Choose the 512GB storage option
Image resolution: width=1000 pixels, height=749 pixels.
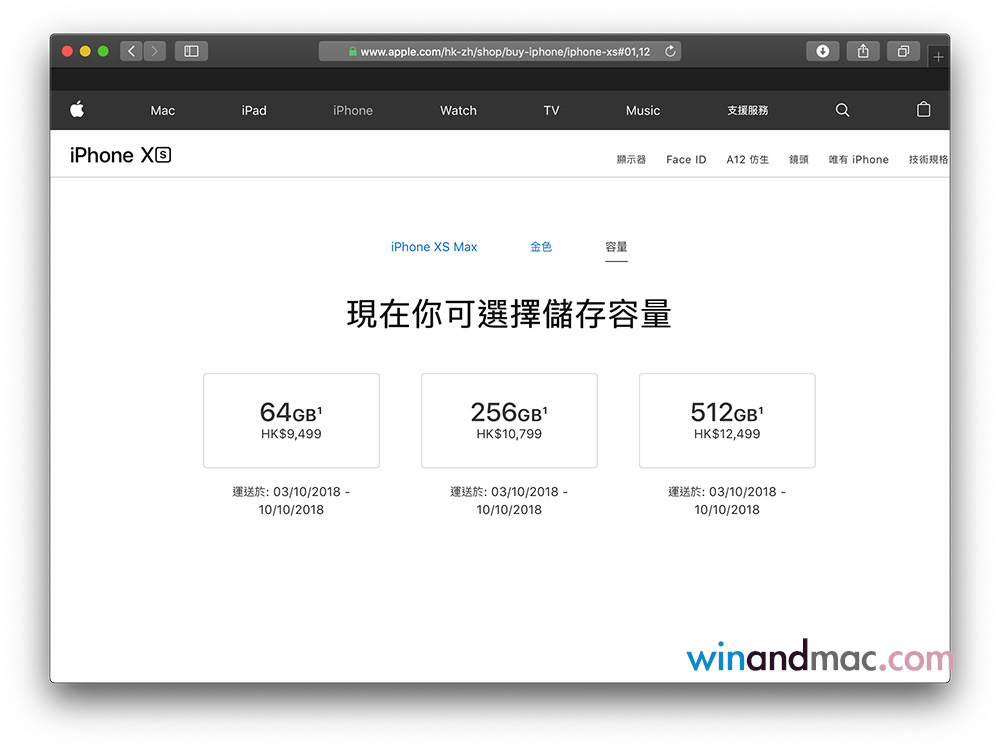[x=727, y=420]
